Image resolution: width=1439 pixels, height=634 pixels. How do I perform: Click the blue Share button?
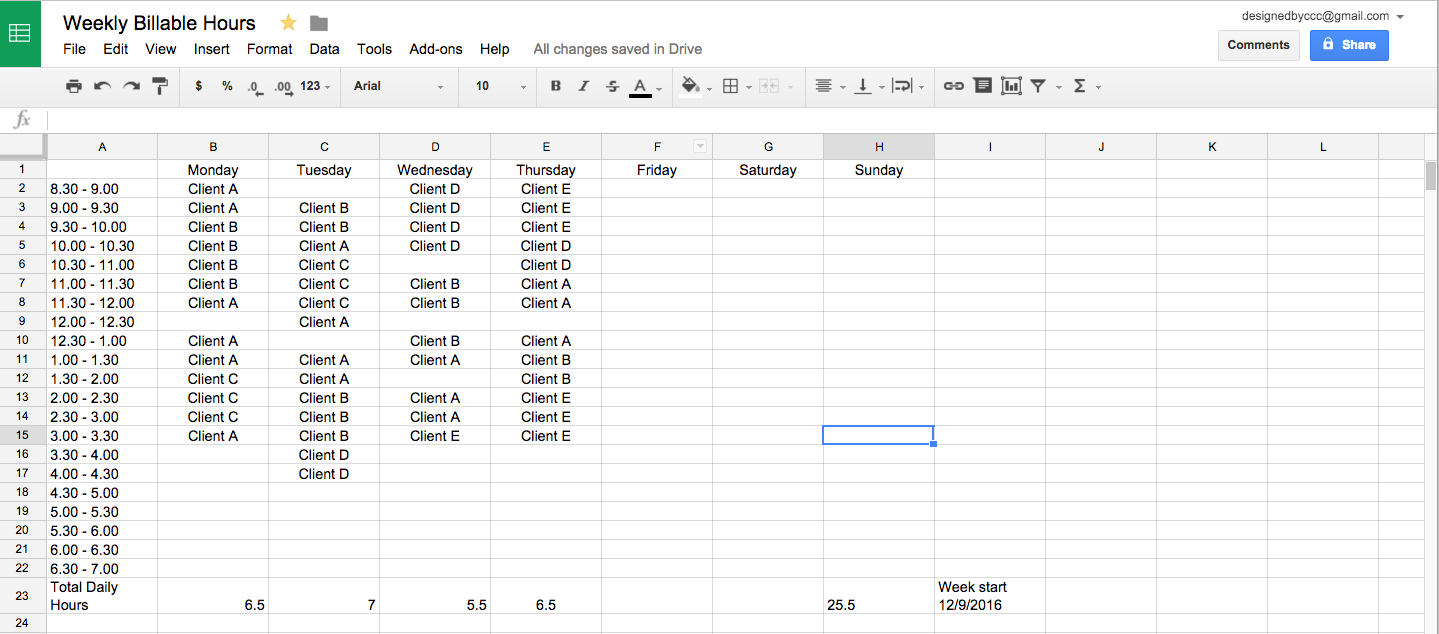(1349, 45)
